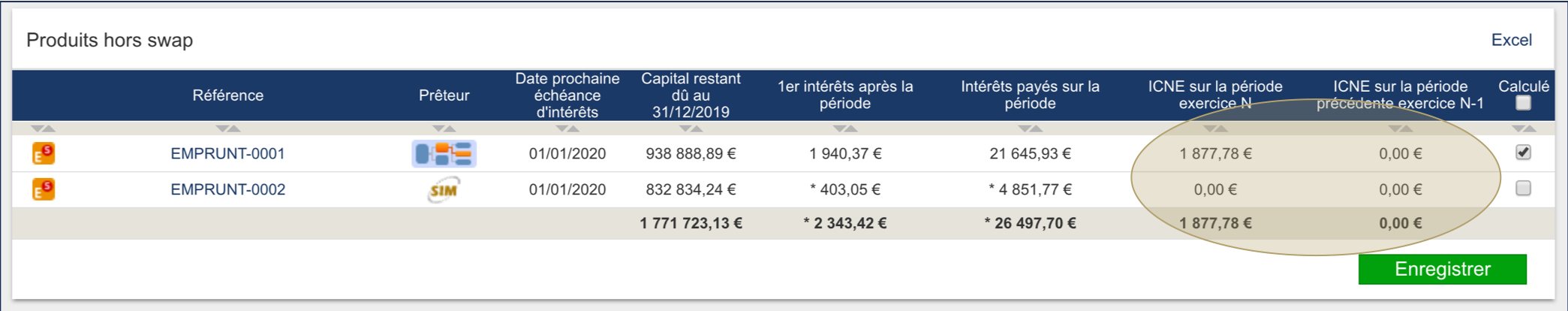The width and height of the screenshot is (1568, 311).
Task: Click sort arrows above the loan icon column
Action: pos(44,128)
